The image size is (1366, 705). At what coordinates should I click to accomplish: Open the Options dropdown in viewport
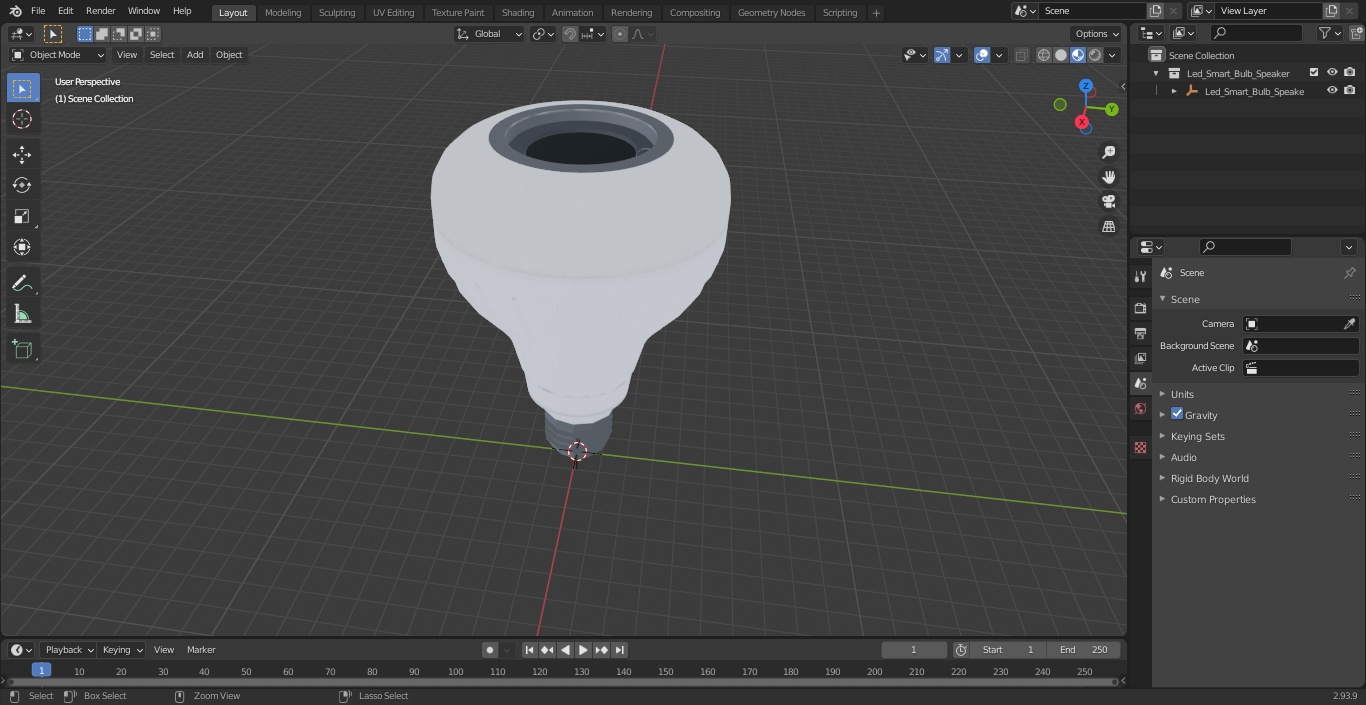pyautogui.click(x=1096, y=34)
